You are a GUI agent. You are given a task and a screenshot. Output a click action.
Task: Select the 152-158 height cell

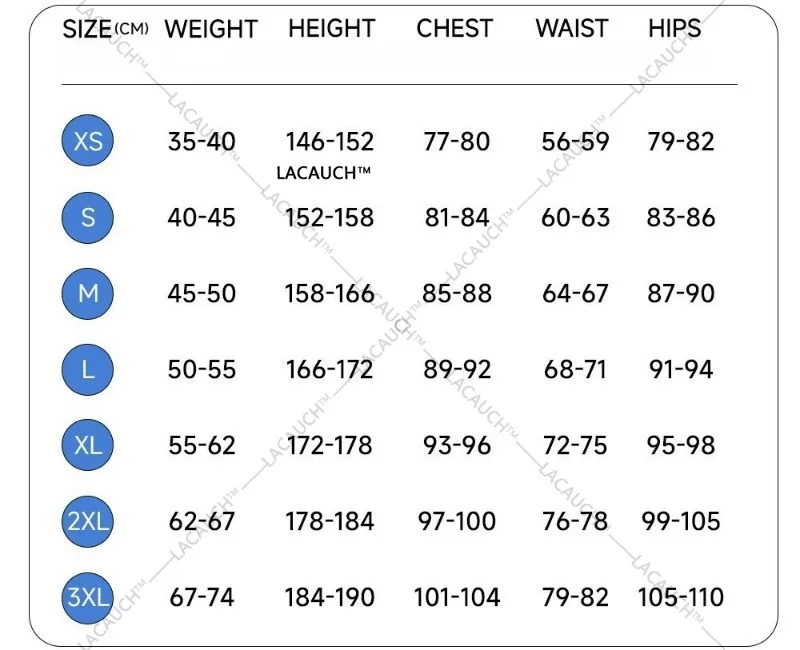330,217
